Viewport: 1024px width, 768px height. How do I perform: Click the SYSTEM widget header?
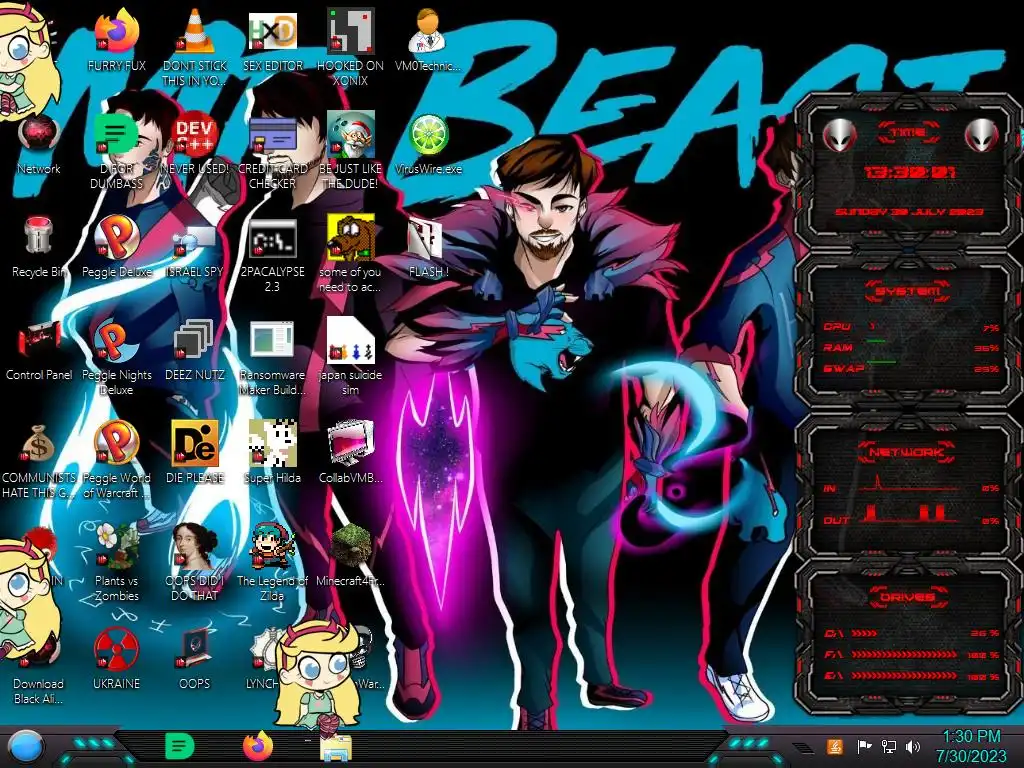[x=908, y=291]
